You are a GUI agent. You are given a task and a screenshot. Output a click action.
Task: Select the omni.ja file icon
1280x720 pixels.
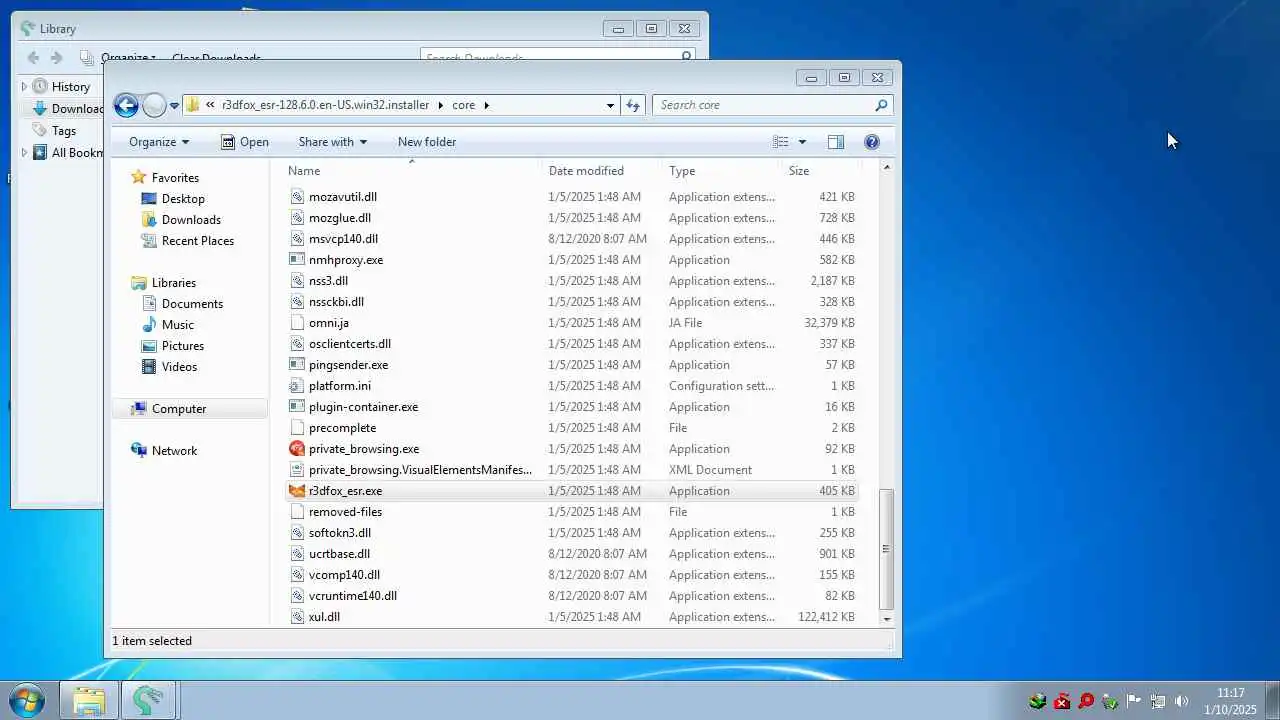click(297, 323)
